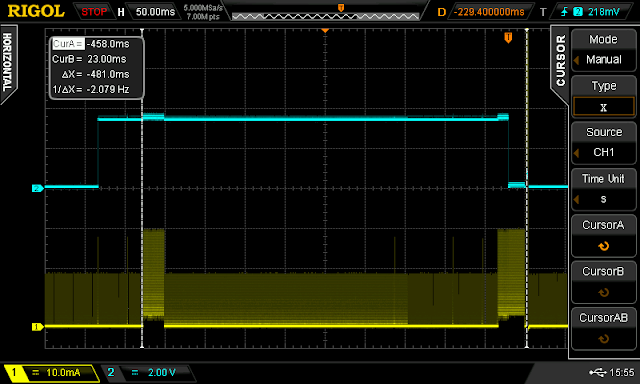Click the 50.00ms horizontal timebase readout
The height and width of the screenshot is (384, 640).
click(155, 12)
